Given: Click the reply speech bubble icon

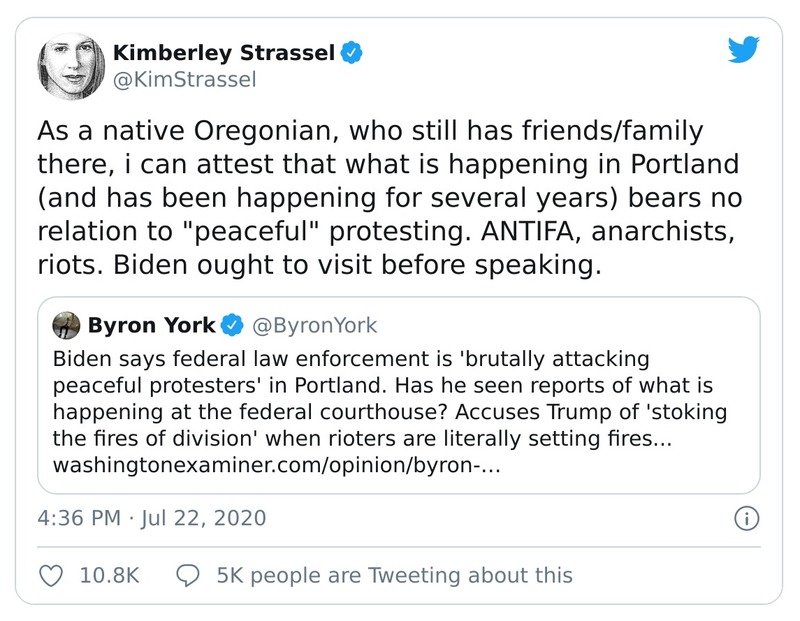Looking at the screenshot, I should click(188, 575).
